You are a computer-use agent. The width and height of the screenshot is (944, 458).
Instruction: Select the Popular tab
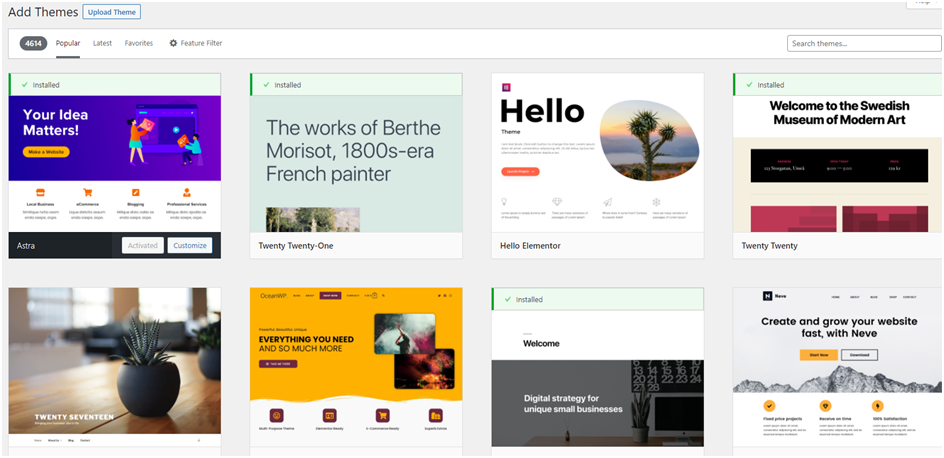(68, 43)
